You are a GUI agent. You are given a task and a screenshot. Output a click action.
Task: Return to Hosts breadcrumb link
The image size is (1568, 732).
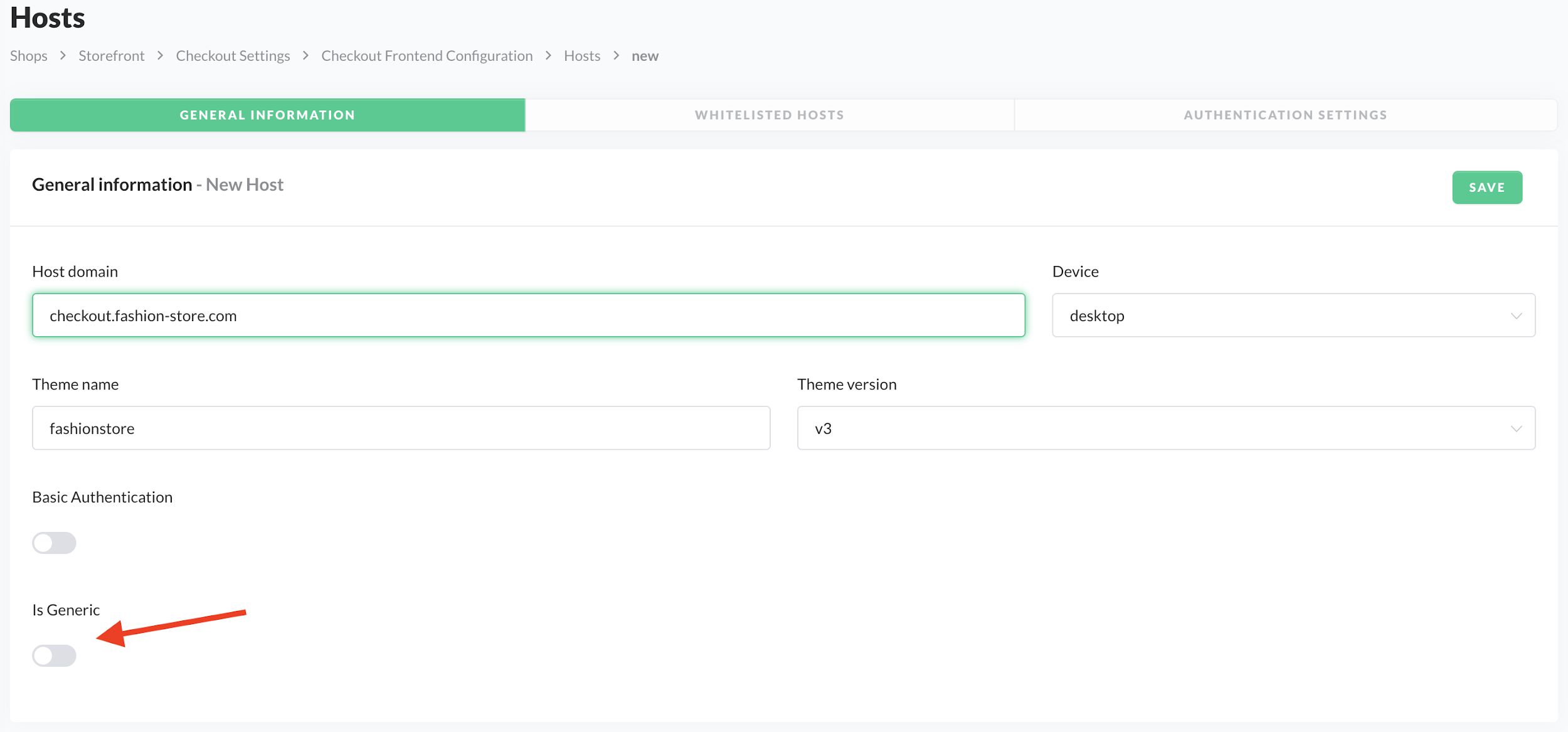[581, 56]
